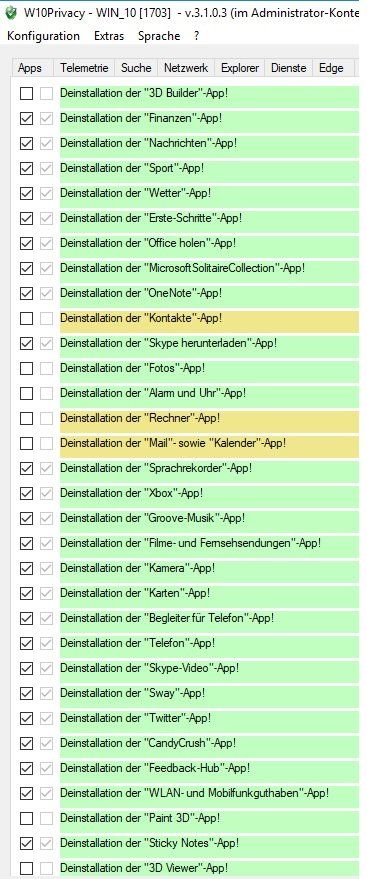Open the Sprache menu
Viewport: 367px width, 879px height.
point(159,36)
